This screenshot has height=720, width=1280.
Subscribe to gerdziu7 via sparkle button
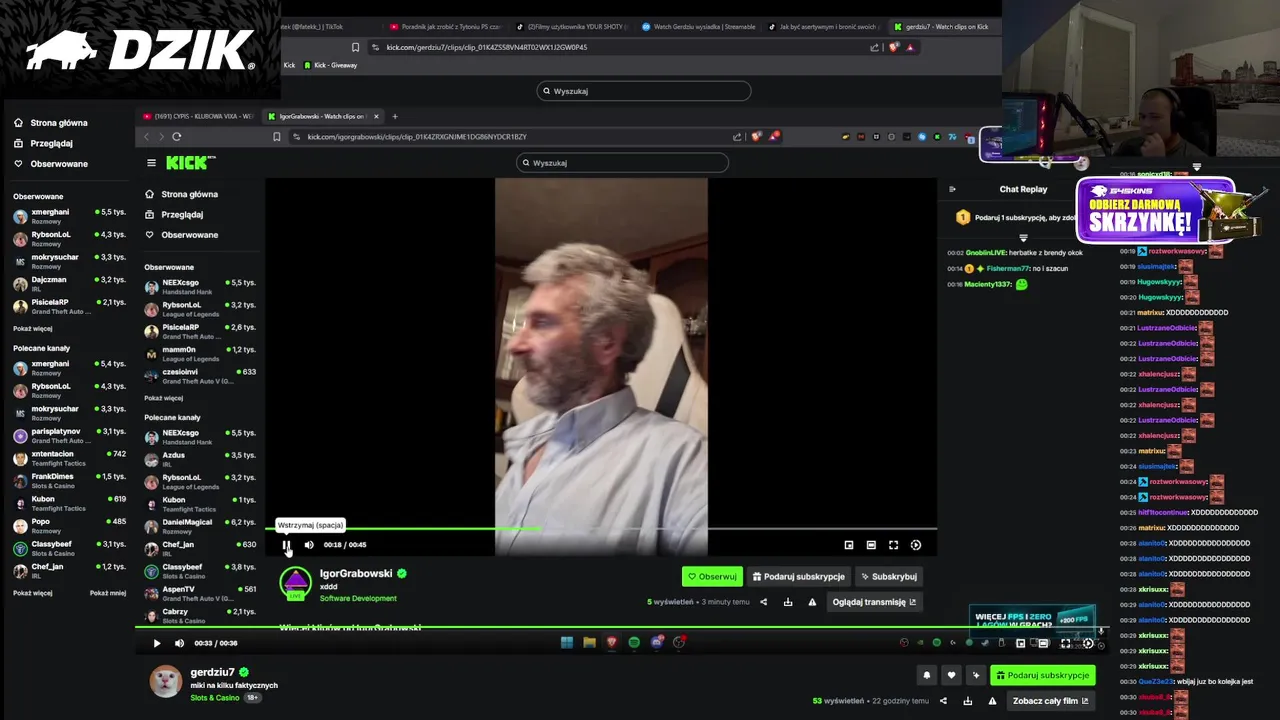(x=976, y=675)
